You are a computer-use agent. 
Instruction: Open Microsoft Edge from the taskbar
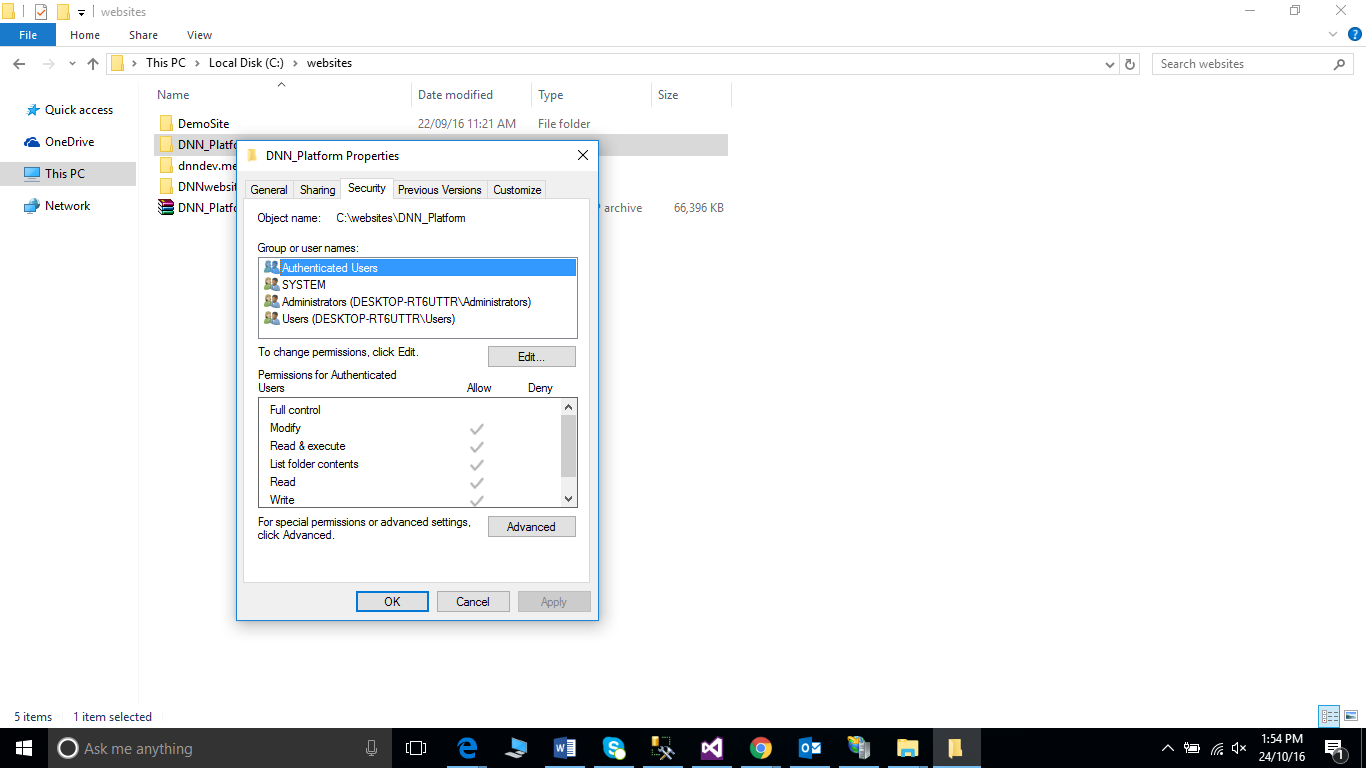(x=467, y=748)
